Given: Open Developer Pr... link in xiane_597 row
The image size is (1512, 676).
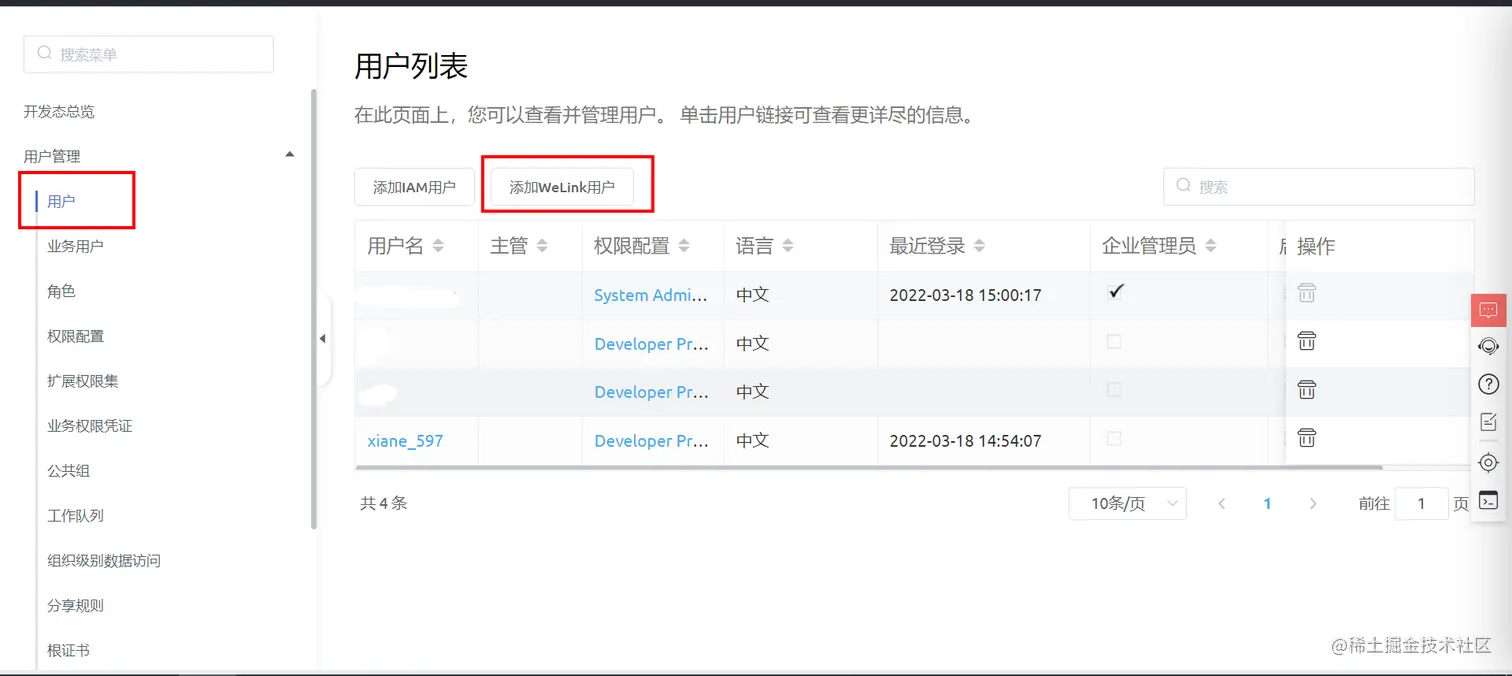Looking at the screenshot, I should 651,440.
